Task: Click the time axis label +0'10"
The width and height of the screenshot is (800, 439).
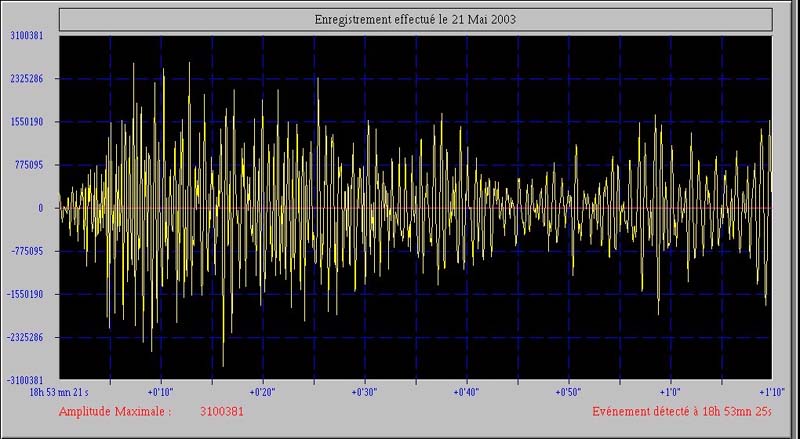Action: [x=161, y=393]
